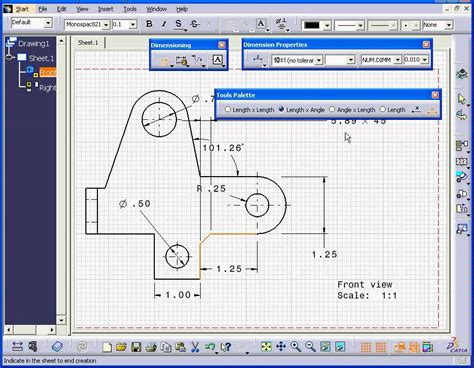Open the line thickness dropdown
This screenshot has height=368, width=474.
click(360, 25)
